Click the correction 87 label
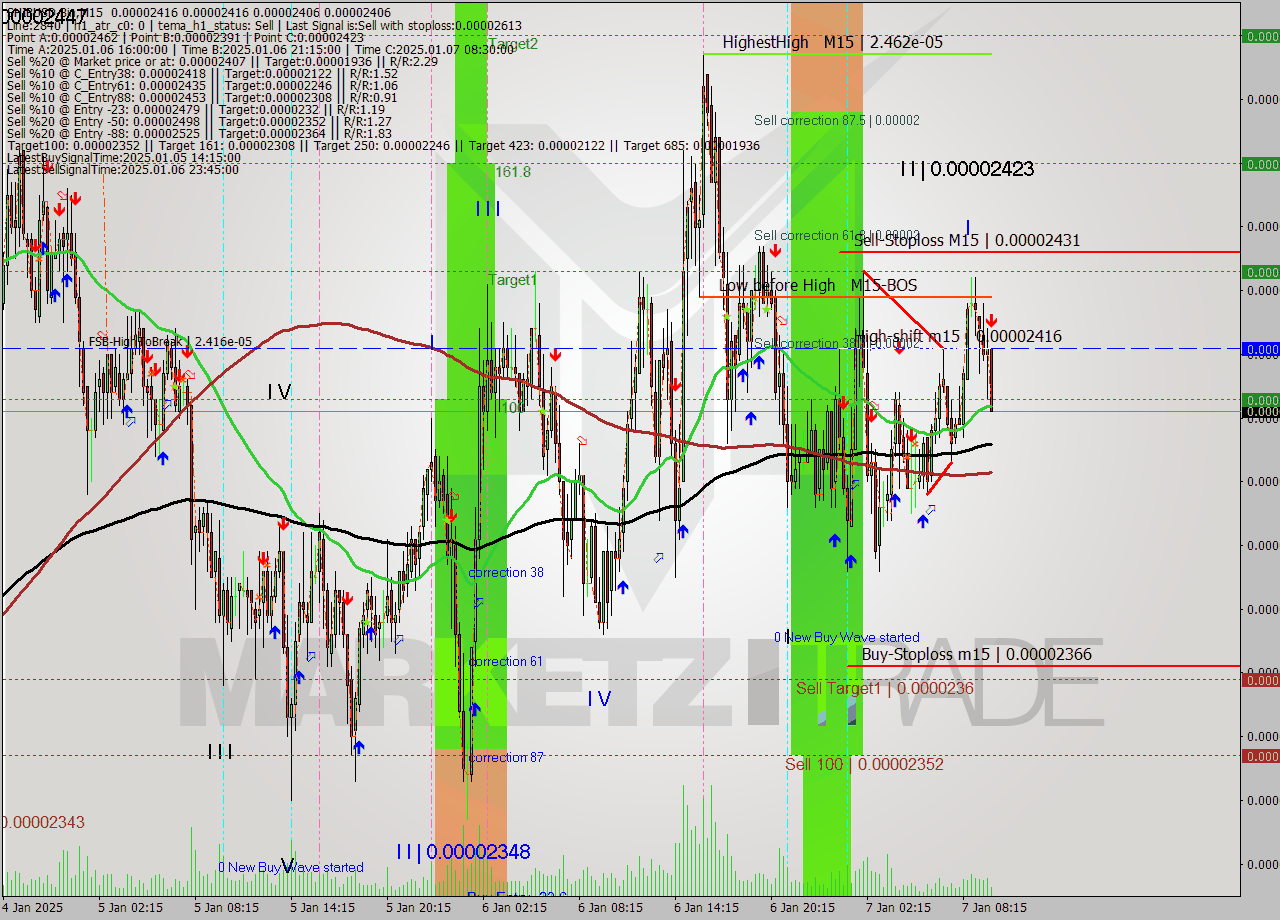This screenshot has width=1280, height=920. pos(506,757)
